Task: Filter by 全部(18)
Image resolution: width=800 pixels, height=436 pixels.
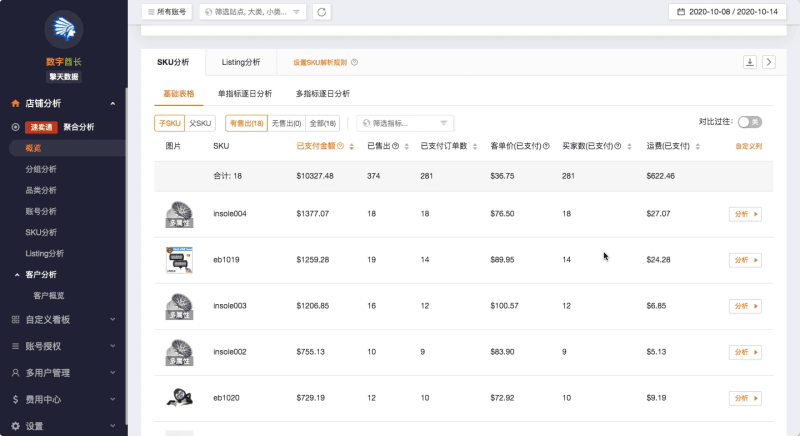Action: tap(322, 123)
